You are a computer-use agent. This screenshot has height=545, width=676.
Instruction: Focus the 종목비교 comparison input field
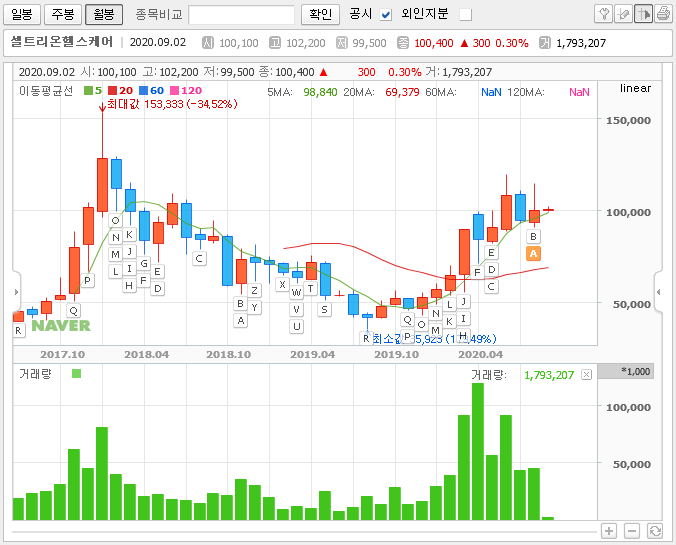[x=241, y=15]
